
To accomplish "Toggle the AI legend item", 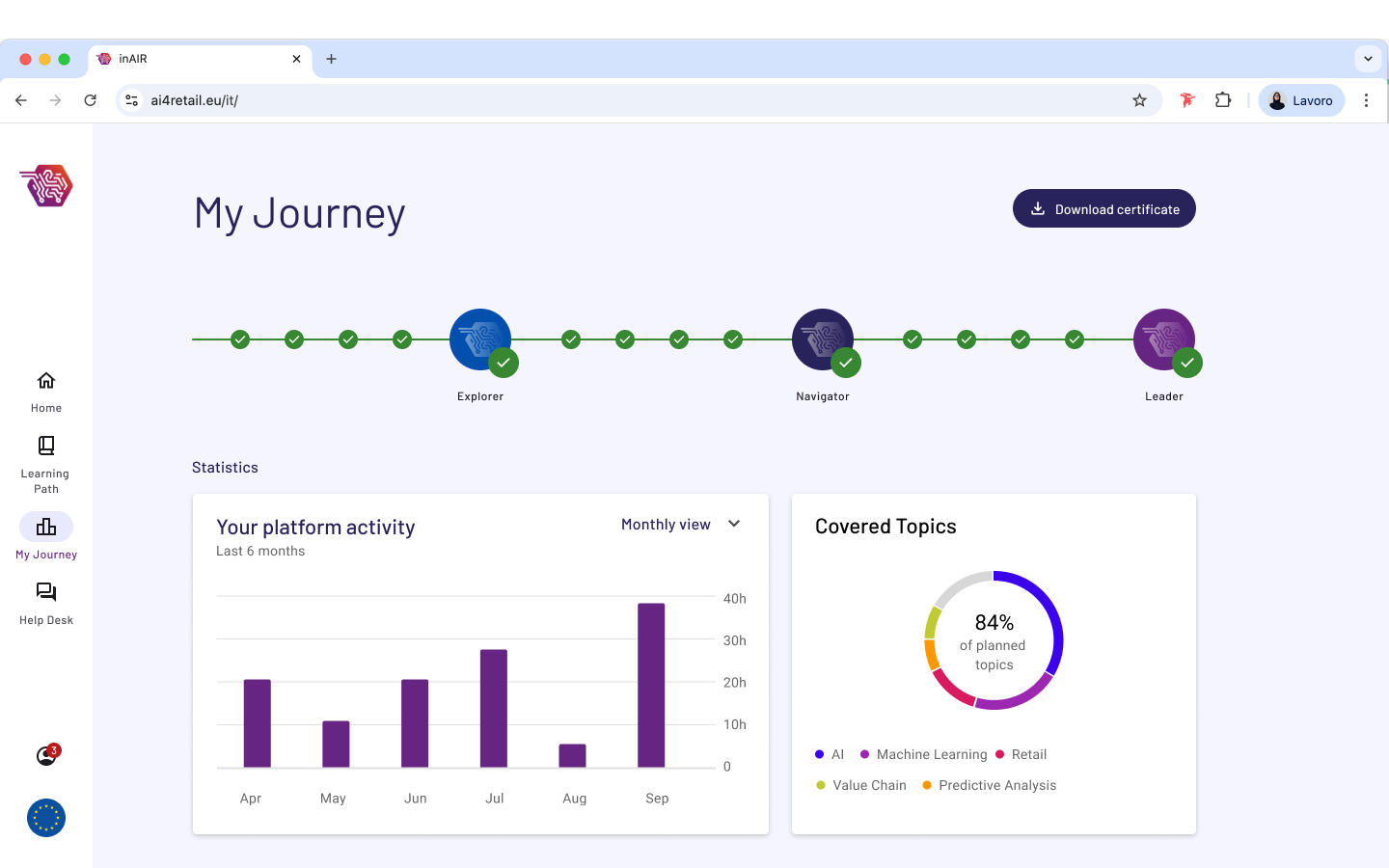I will click(831, 755).
